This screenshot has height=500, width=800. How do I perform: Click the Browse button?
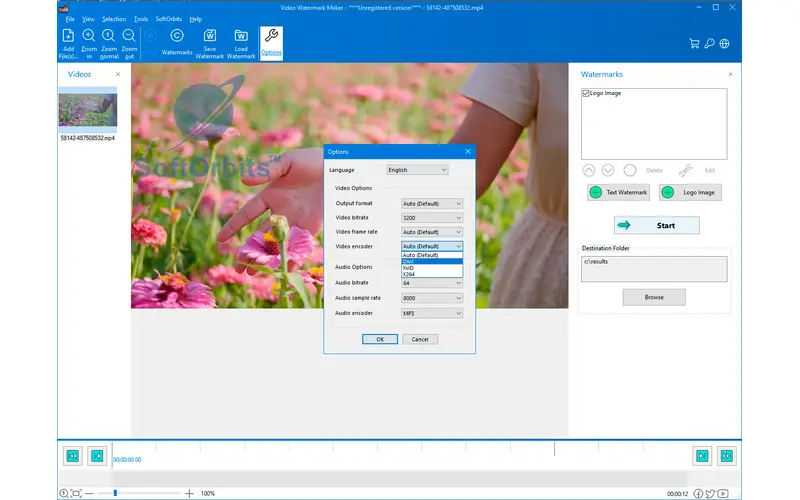[x=654, y=297]
